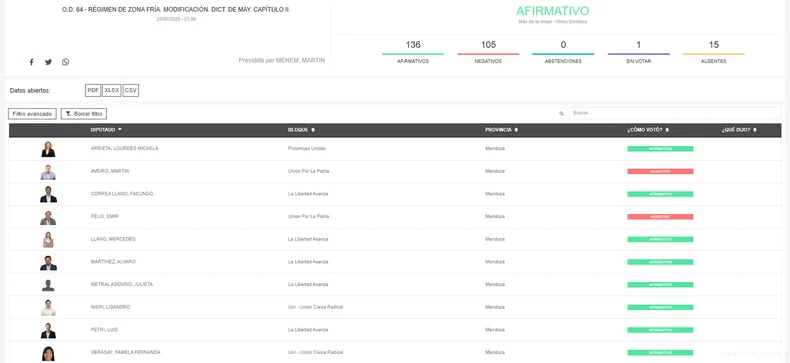This screenshot has width=790, height=363.
Task: Download the data as PDF
Action: [x=93, y=91]
